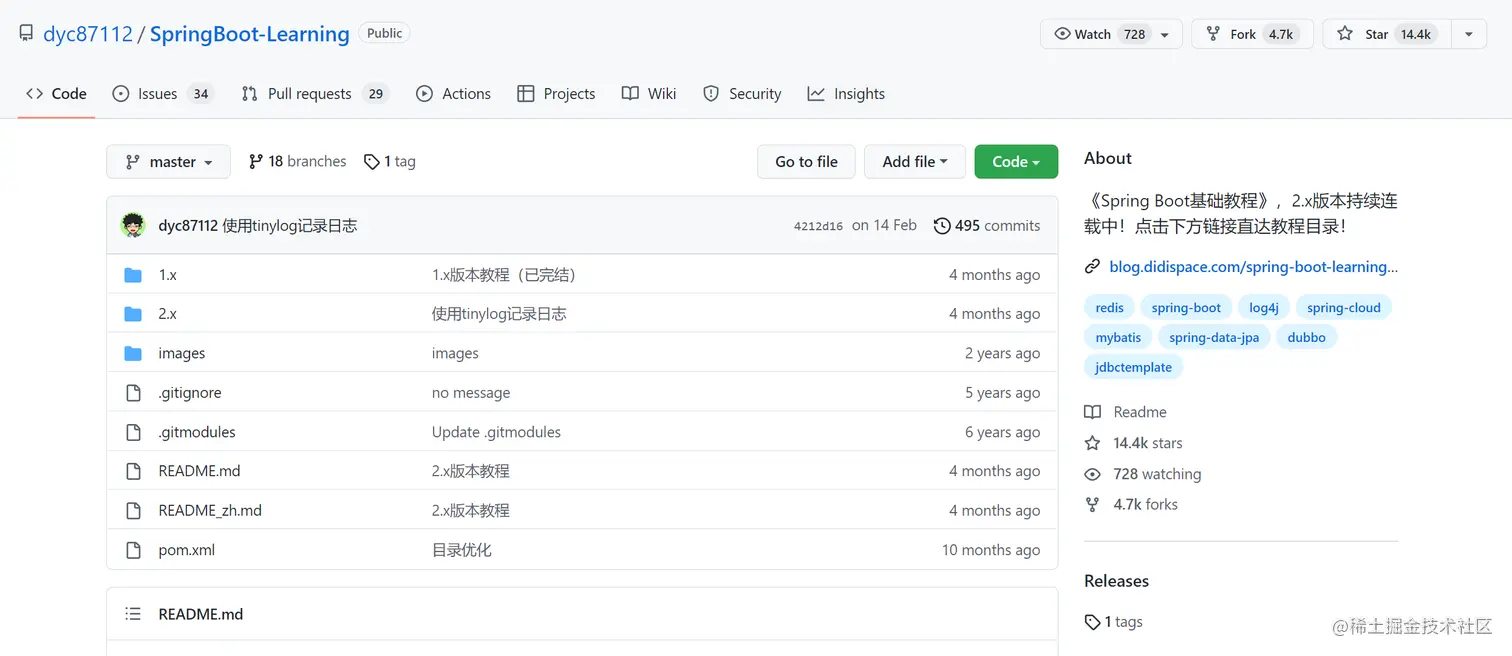Click the dyc87112 avatar in commit bar
This screenshot has width=1512, height=656.
click(x=133, y=225)
